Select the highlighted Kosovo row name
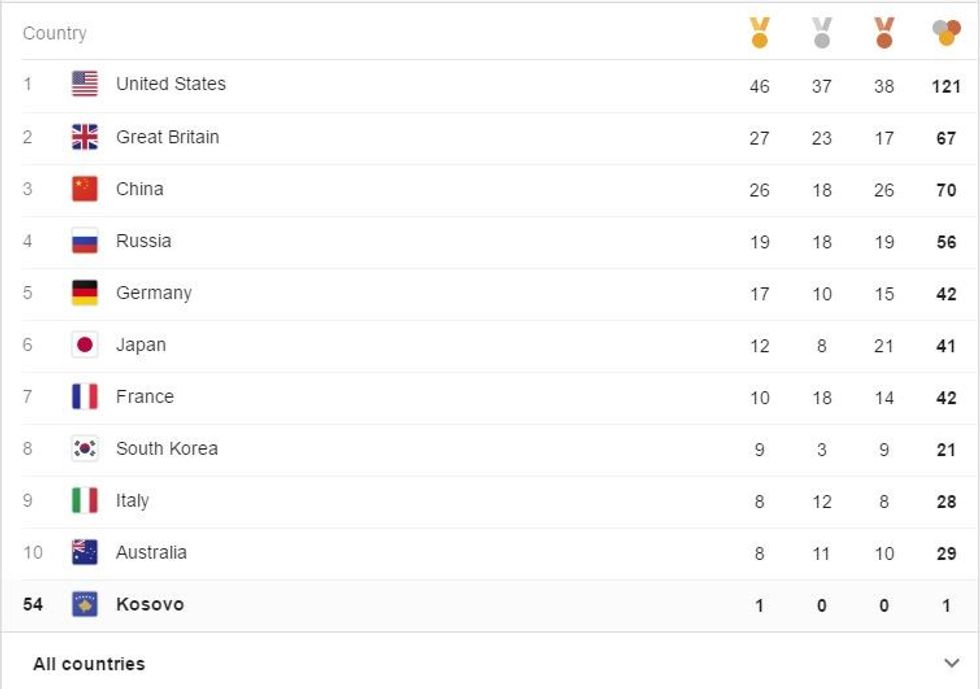 (x=150, y=604)
